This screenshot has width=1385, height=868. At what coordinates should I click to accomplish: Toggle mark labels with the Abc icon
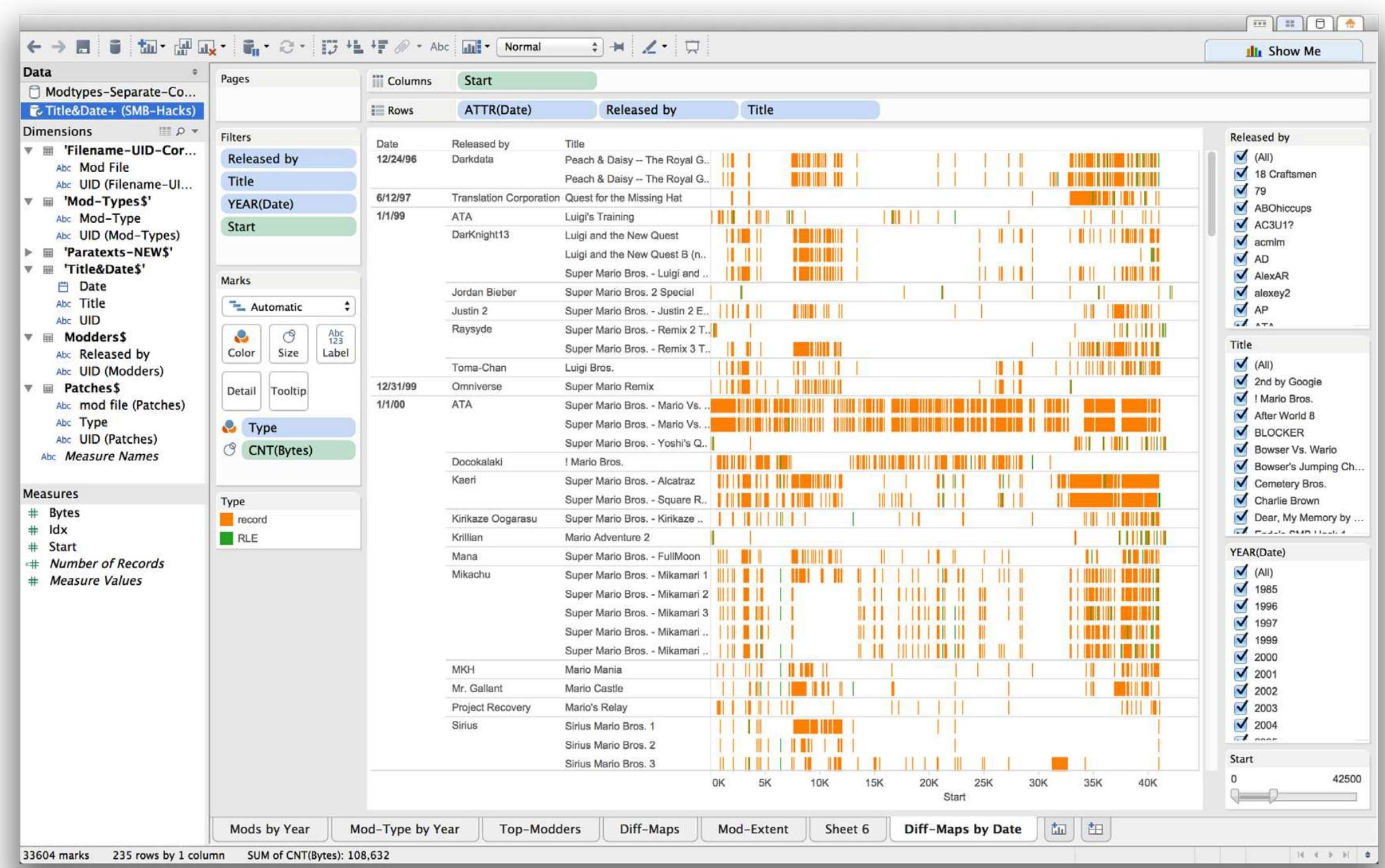[439, 47]
